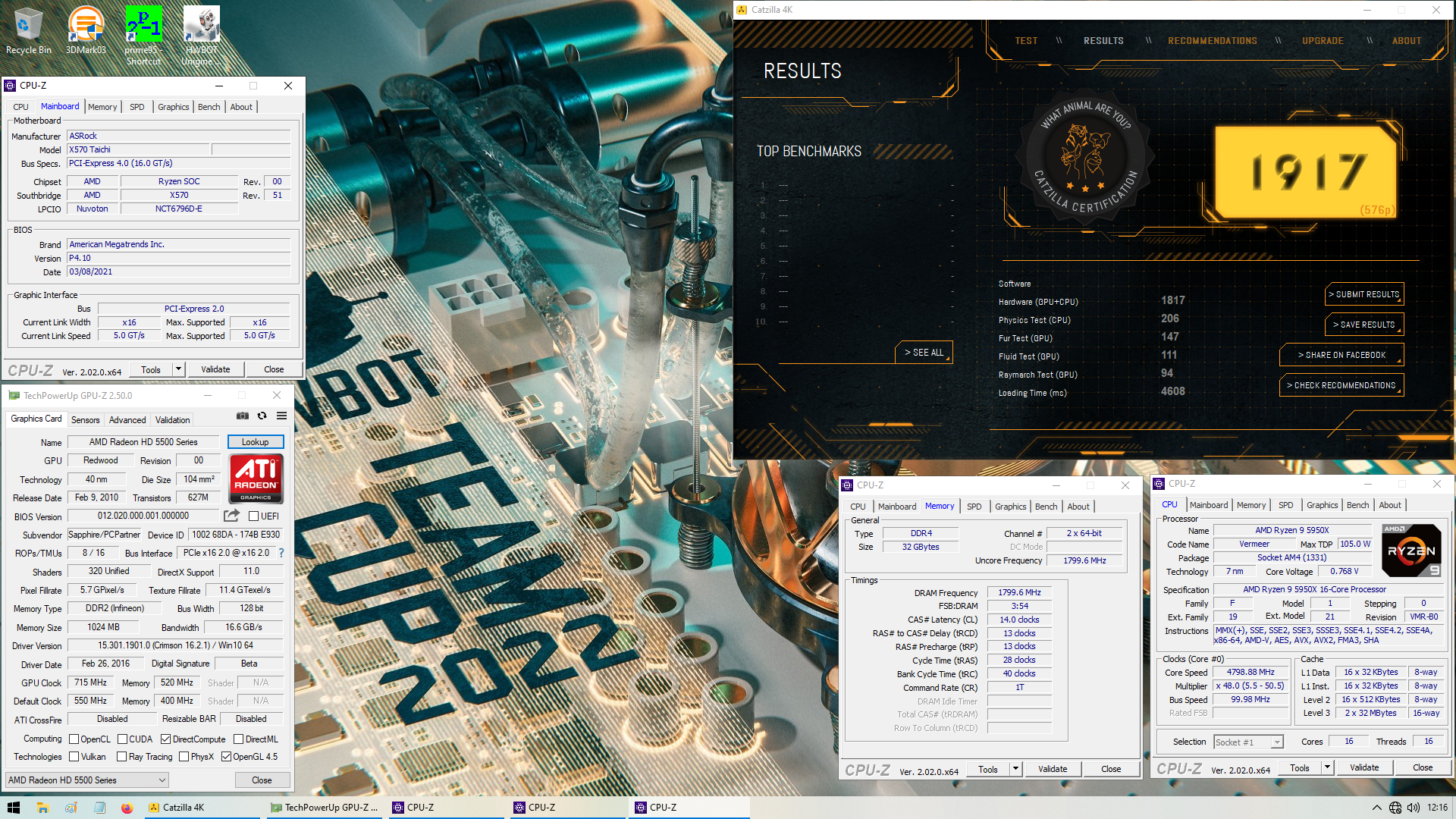Open the volume tray icon

(1414, 808)
